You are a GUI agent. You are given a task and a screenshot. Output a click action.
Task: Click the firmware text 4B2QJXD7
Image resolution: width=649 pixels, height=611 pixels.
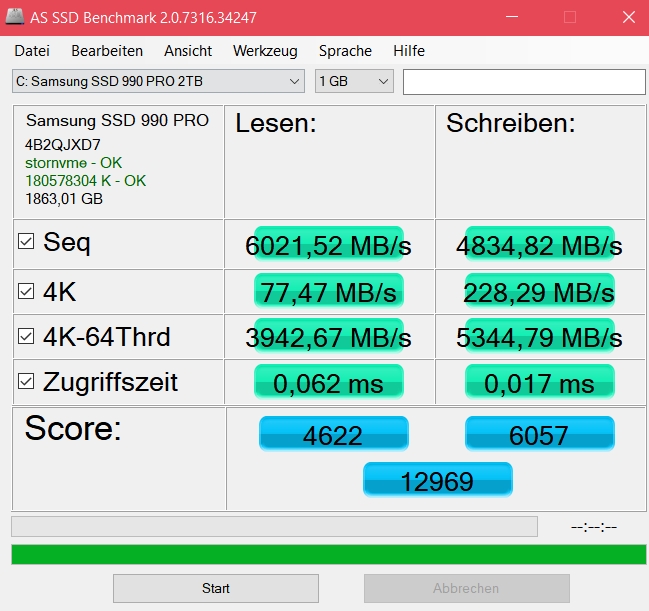tap(62, 145)
